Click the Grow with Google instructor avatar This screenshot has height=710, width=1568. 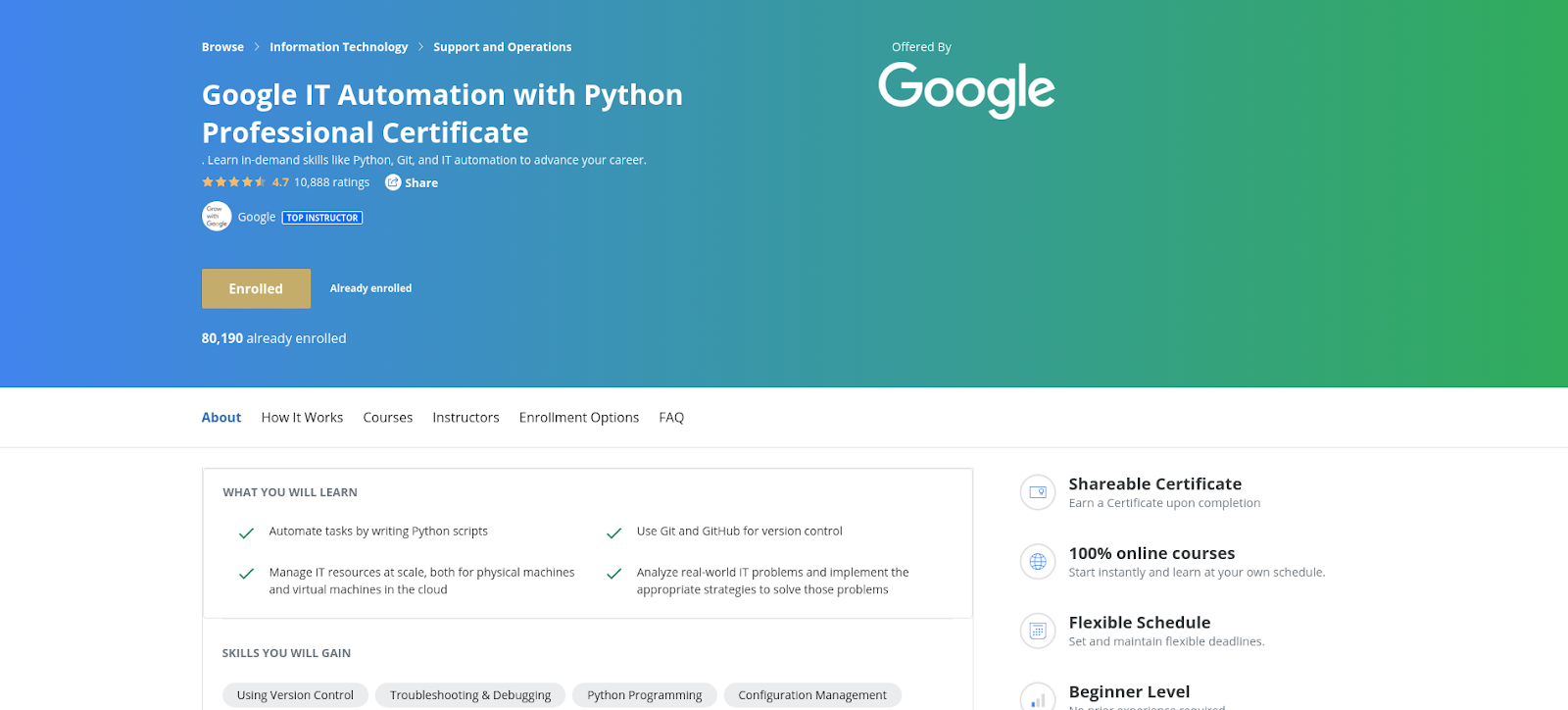(217, 217)
